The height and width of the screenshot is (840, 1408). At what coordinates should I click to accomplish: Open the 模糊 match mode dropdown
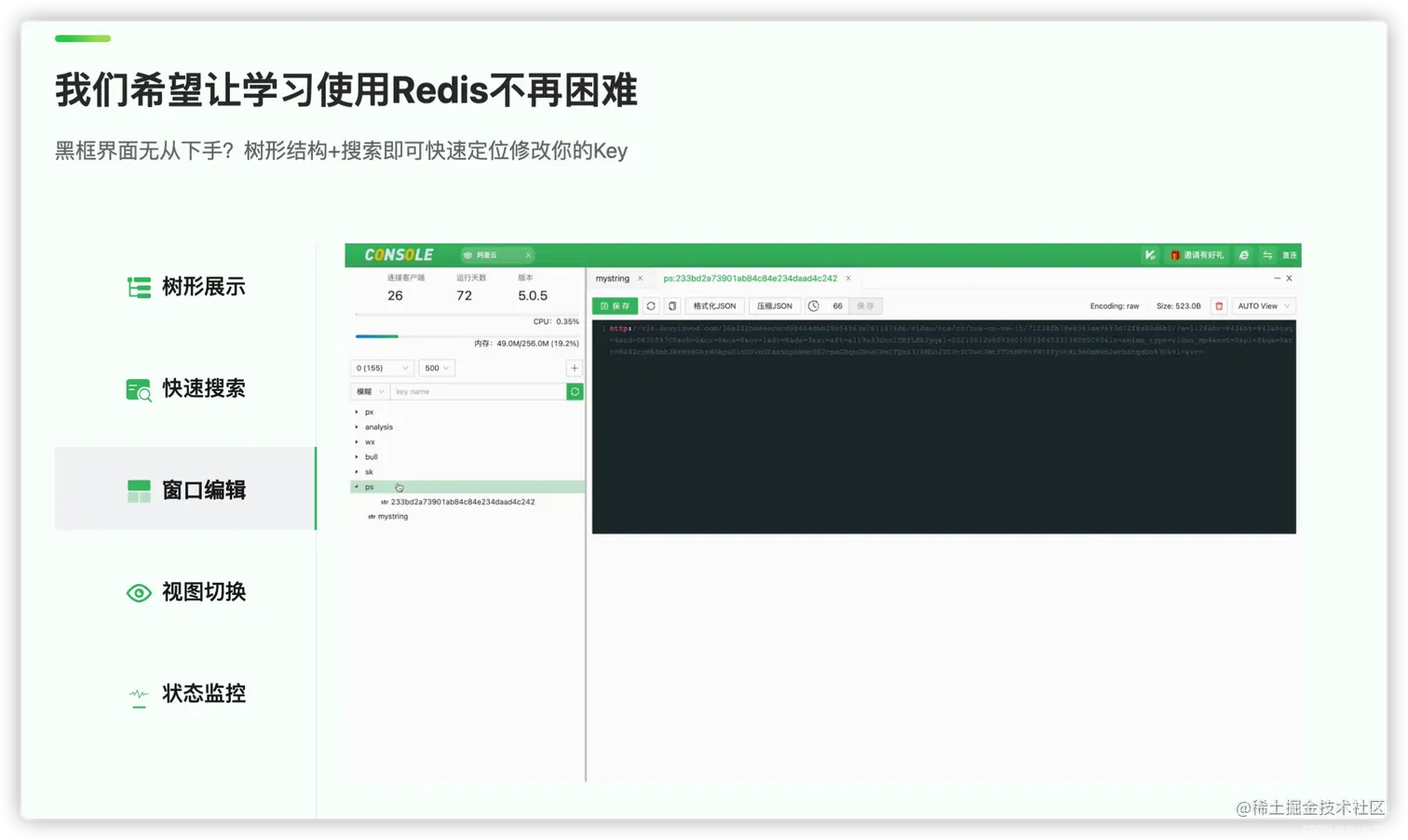coord(370,392)
